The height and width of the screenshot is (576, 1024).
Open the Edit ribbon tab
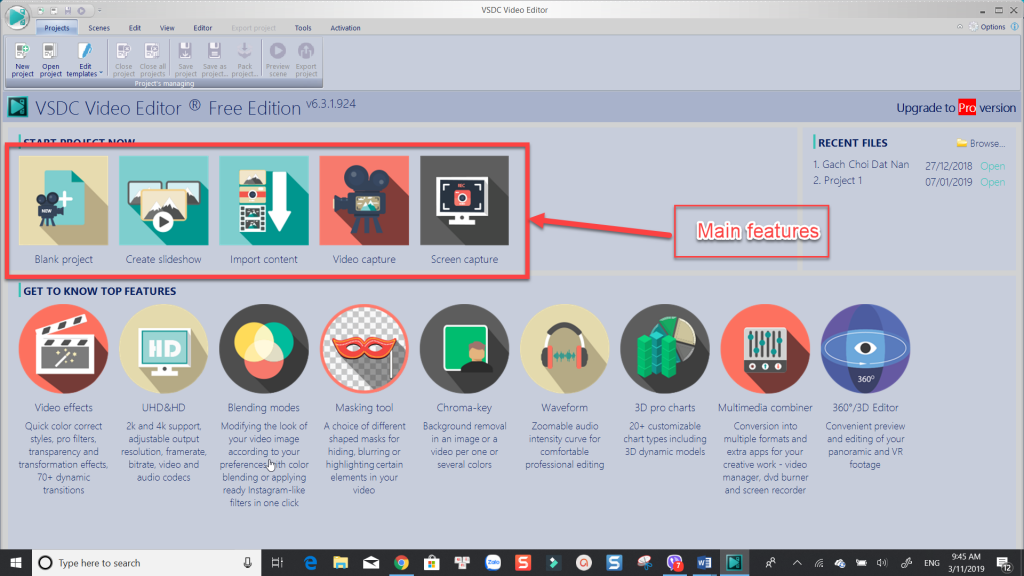(135, 28)
